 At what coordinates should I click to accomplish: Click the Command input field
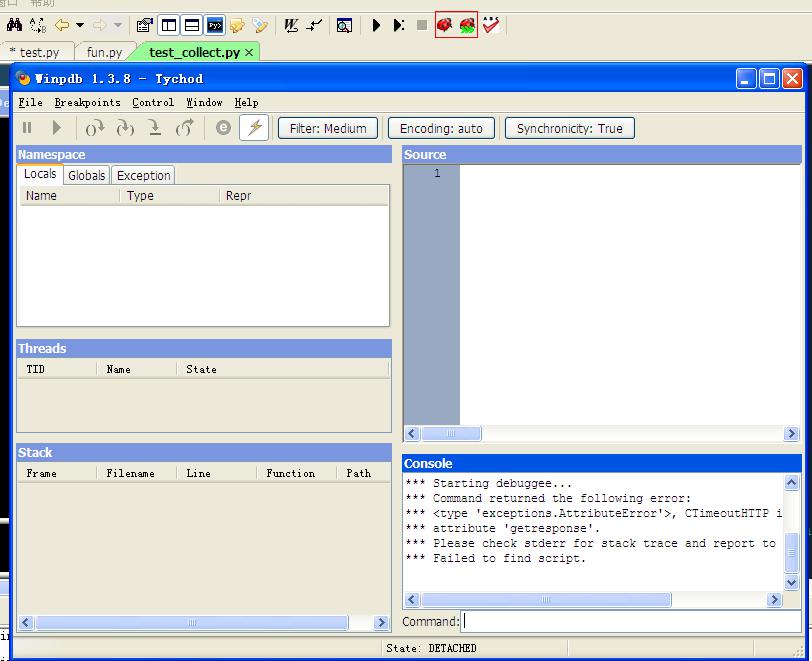click(x=630, y=622)
